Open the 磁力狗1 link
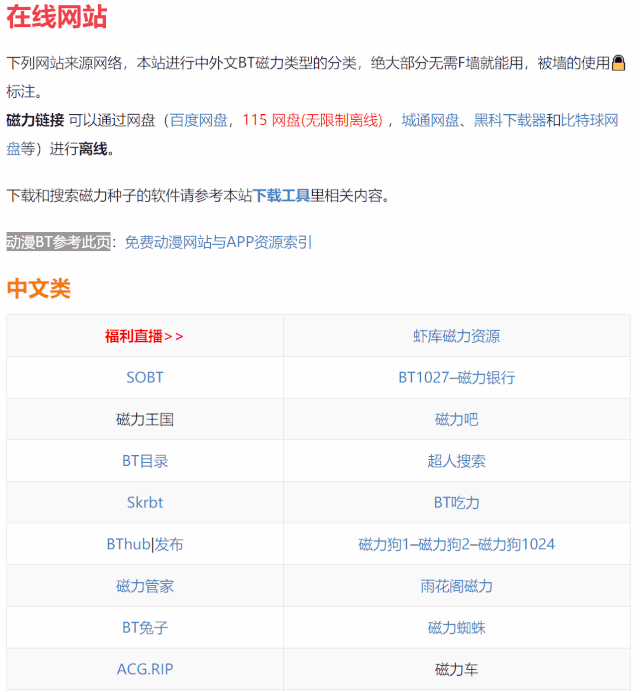This screenshot has width=640, height=692. (x=384, y=544)
